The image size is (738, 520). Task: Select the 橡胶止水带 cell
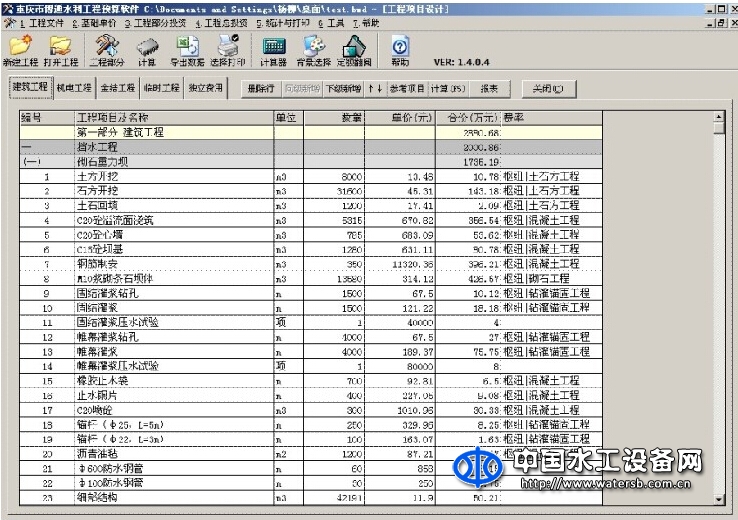174,381
